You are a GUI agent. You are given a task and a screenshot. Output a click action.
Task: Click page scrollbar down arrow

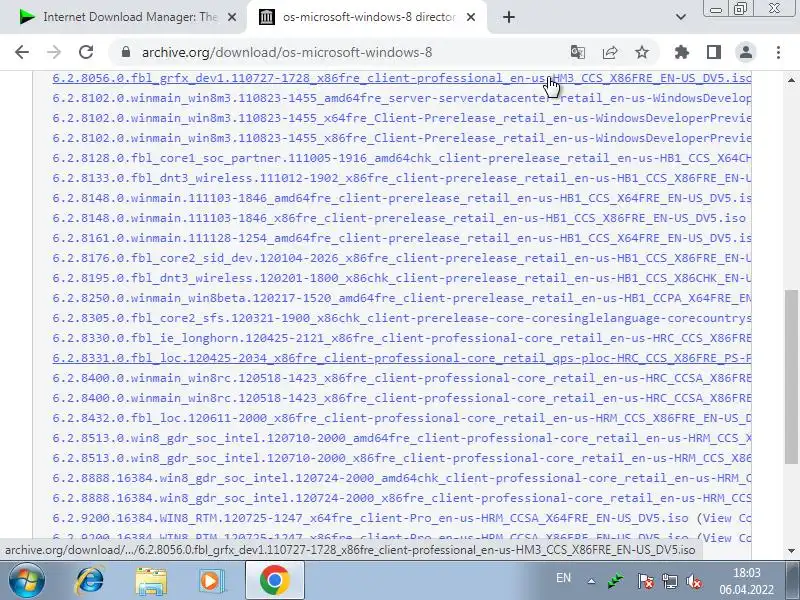pyautogui.click(x=791, y=551)
